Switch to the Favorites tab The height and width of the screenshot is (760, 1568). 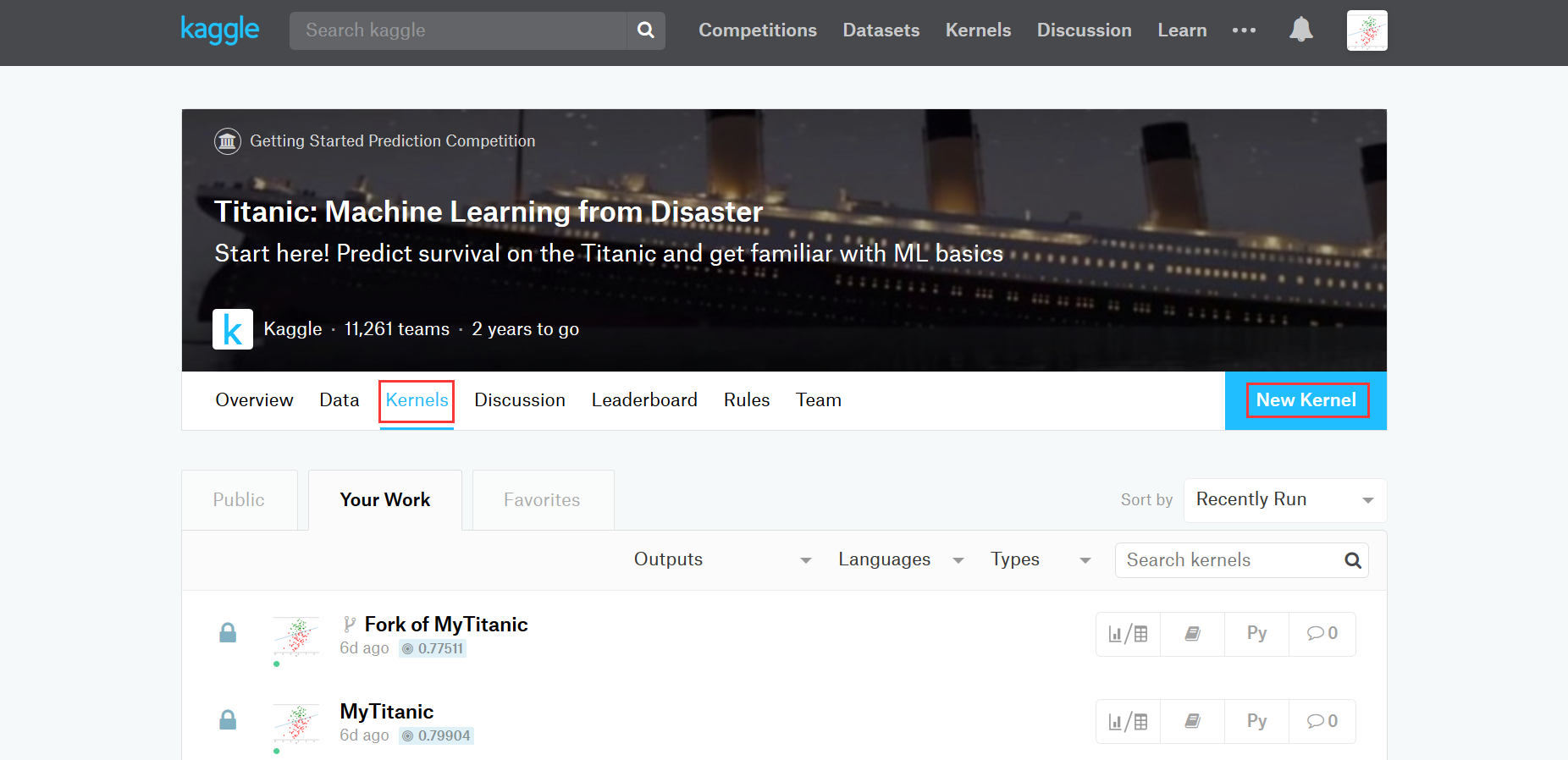(543, 500)
